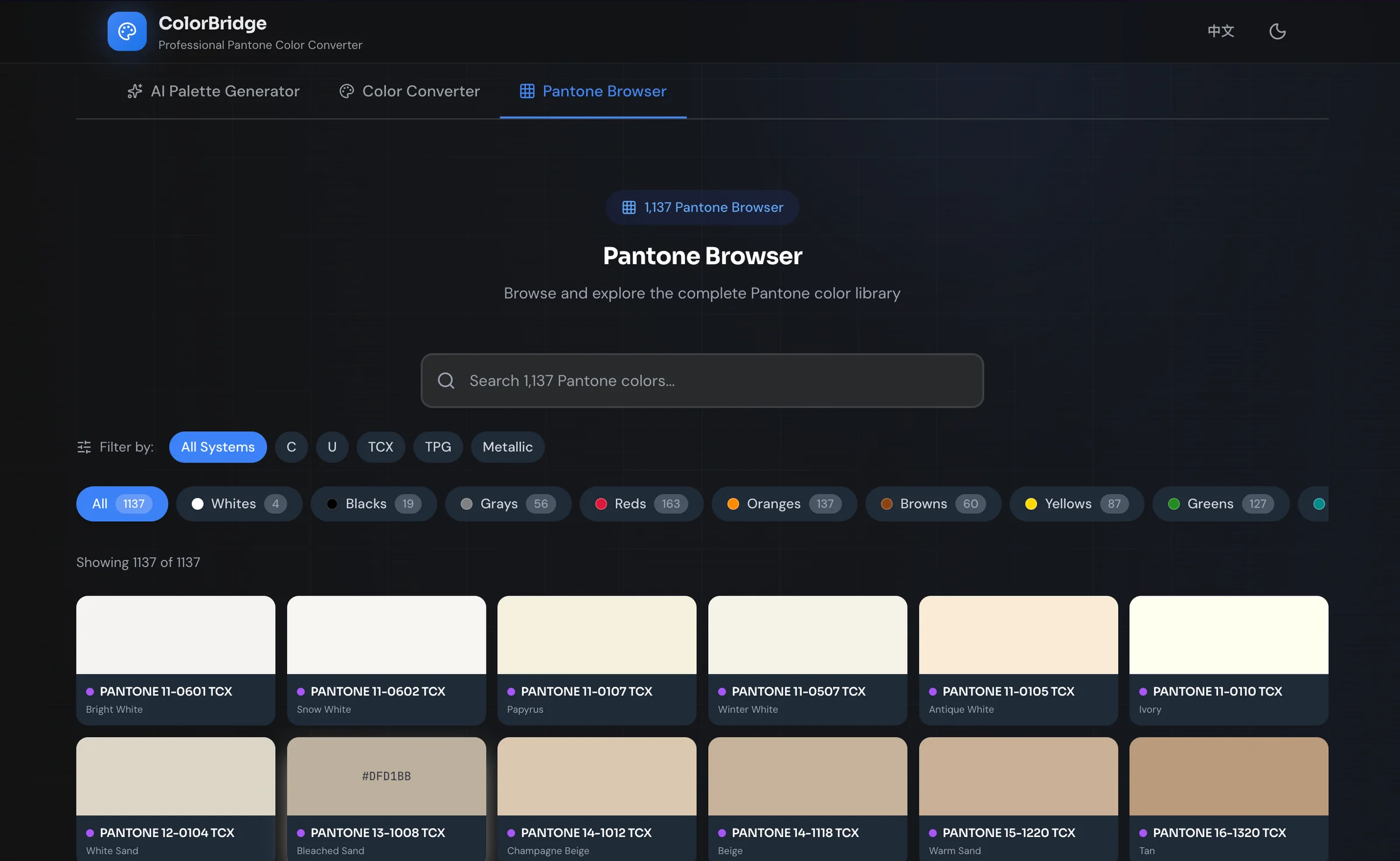Click the search field for Pantone colors
Viewport: 1400px width, 861px height.
702,380
